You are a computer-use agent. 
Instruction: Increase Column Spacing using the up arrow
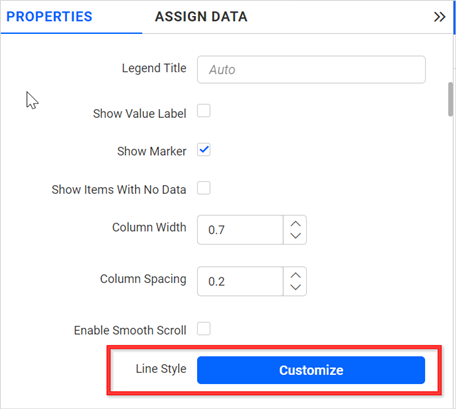[x=295, y=275]
